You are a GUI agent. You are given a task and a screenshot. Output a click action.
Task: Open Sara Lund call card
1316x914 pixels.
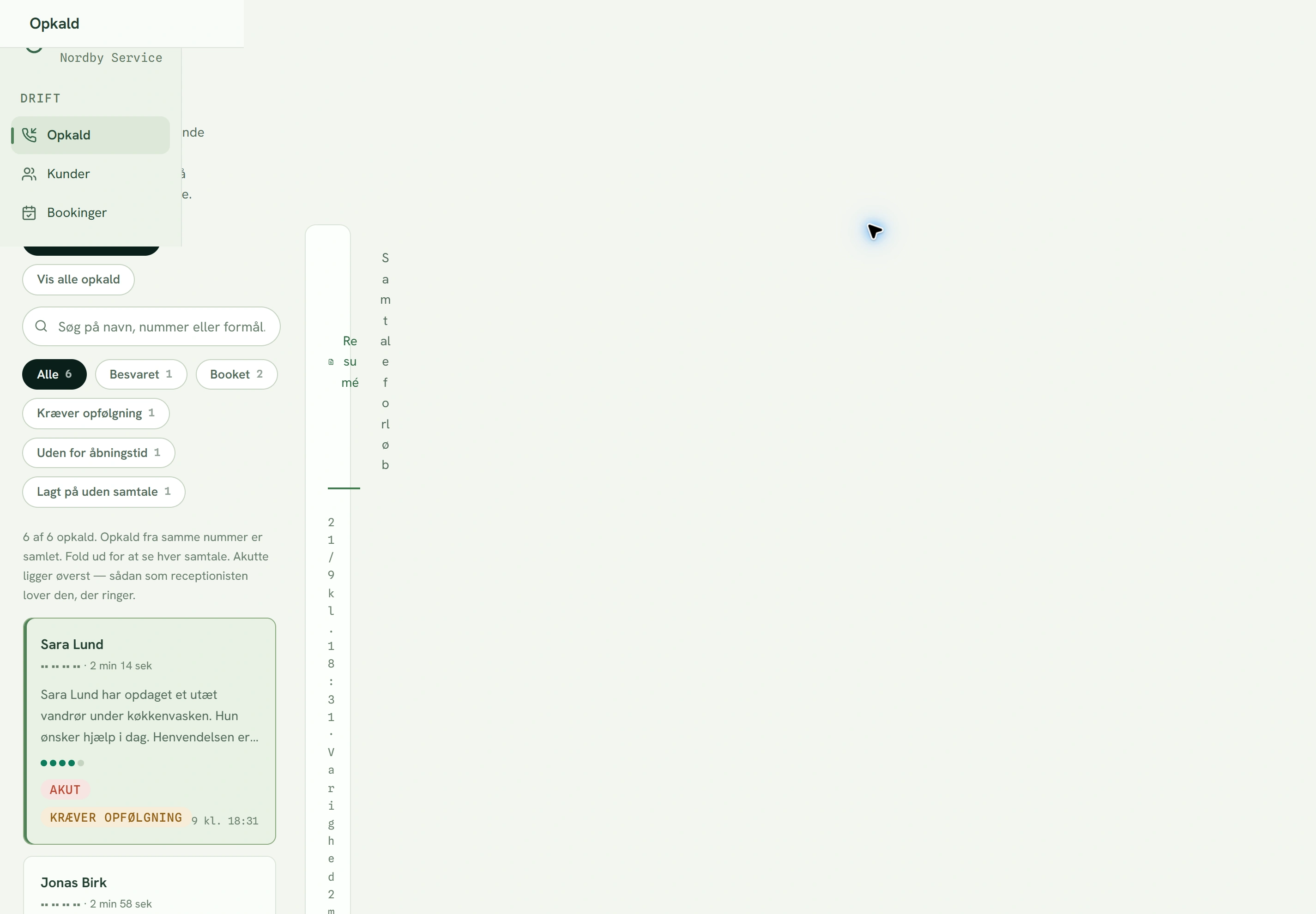pos(150,731)
